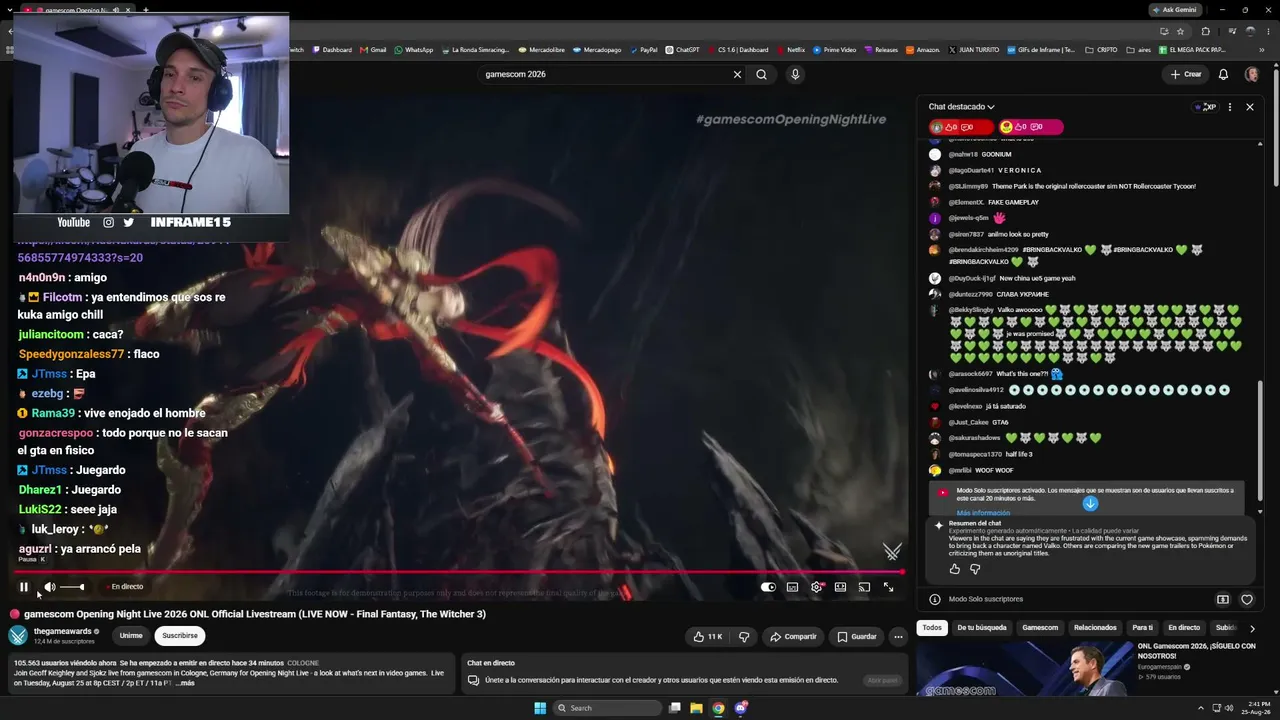Image resolution: width=1280 pixels, height=720 pixels.
Task: Show more filter chips with arrow
Action: [x=1252, y=628]
